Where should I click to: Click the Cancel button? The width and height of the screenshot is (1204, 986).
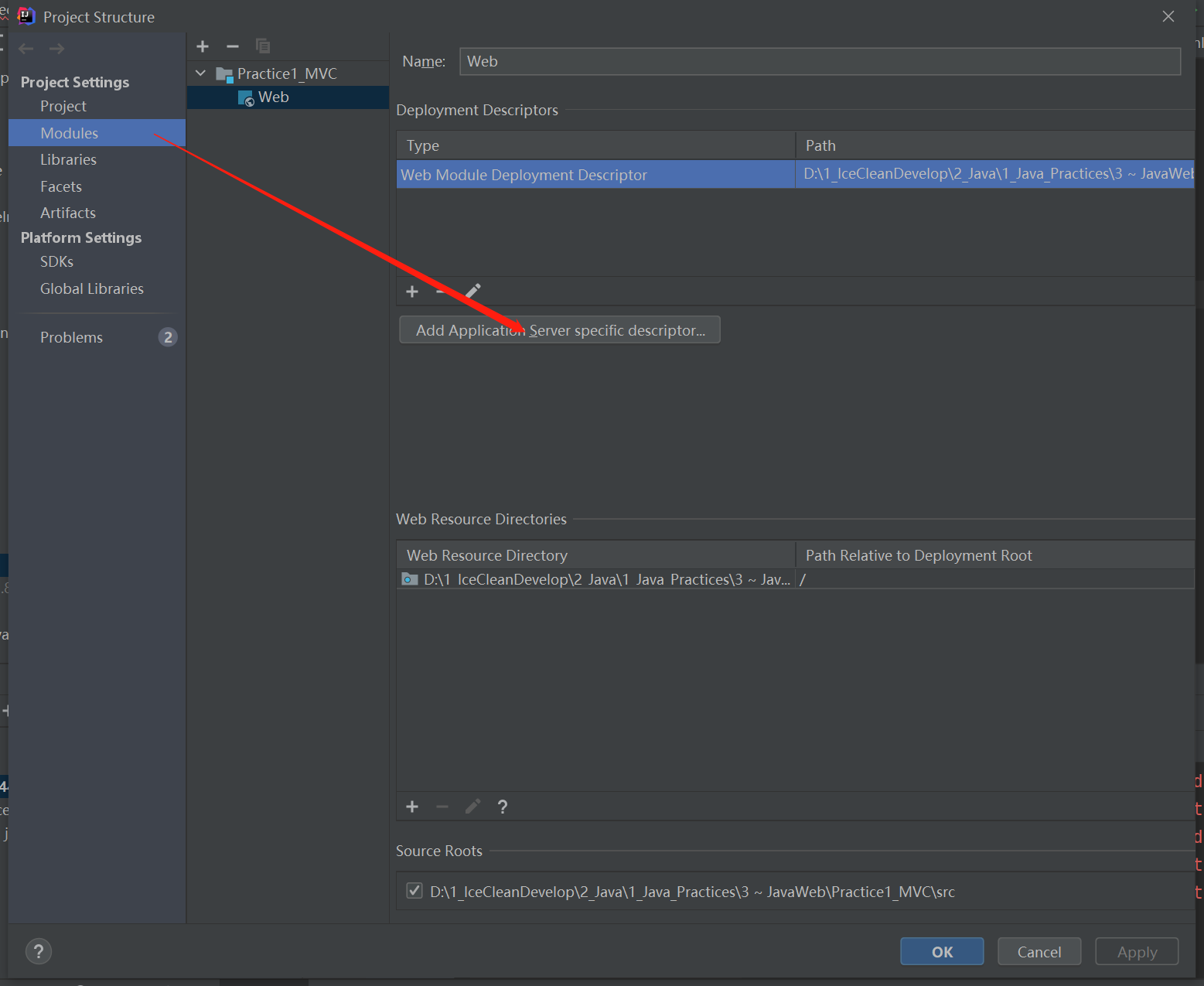1039,951
